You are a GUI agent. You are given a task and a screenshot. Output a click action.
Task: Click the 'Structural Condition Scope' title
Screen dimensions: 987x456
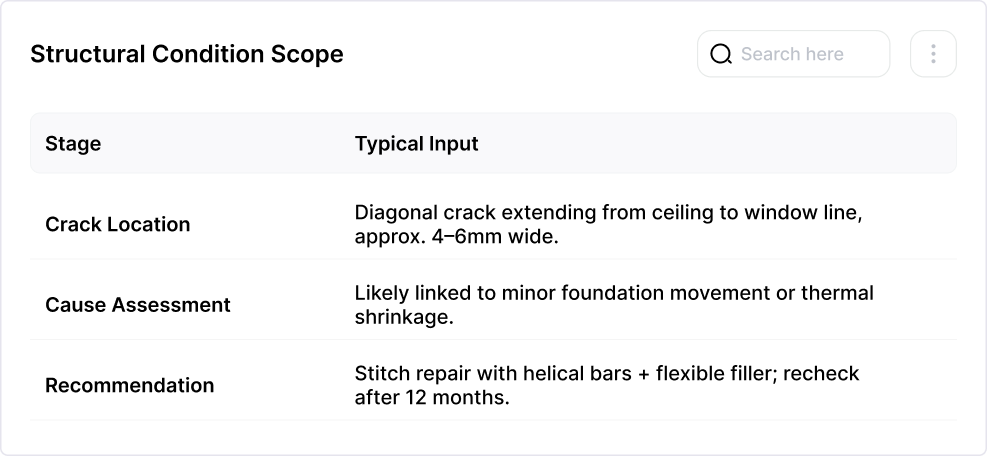click(187, 54)
